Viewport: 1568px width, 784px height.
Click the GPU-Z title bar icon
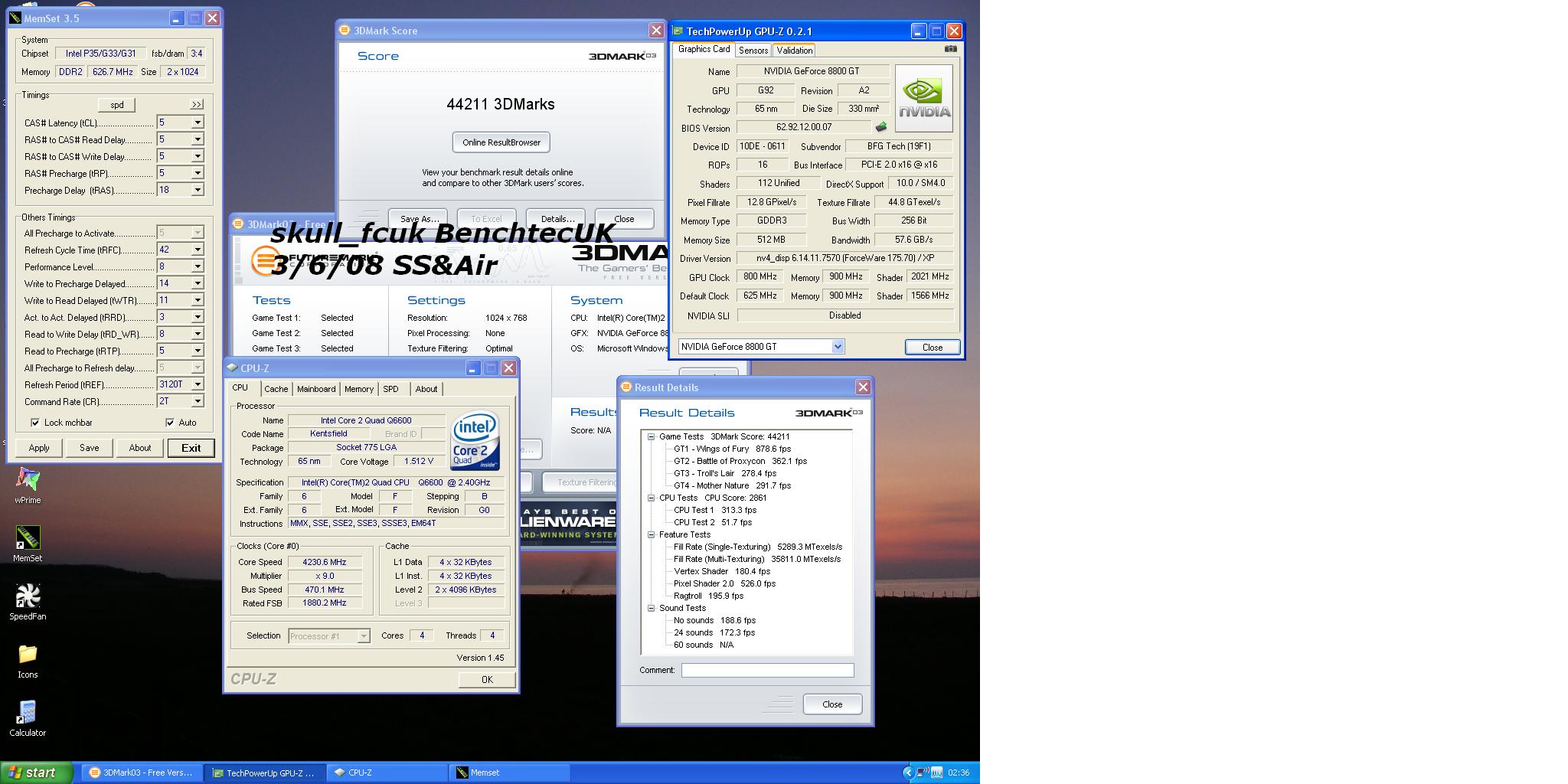(678, 31)
